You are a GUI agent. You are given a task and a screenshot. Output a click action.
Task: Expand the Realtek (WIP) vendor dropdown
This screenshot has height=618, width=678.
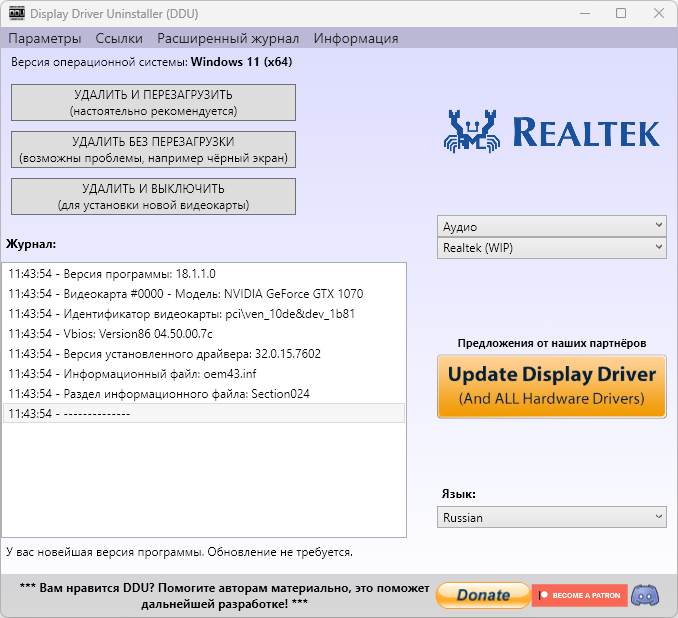(552, 248)
